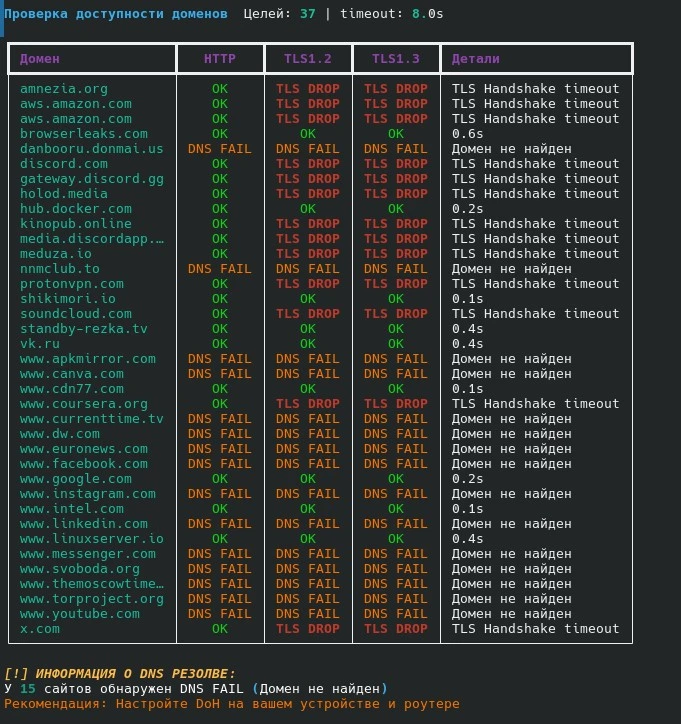Select the truncated domain 'www.themoscowtime…'
This screenshot has height=724, width=681.
tap(91, 584)
